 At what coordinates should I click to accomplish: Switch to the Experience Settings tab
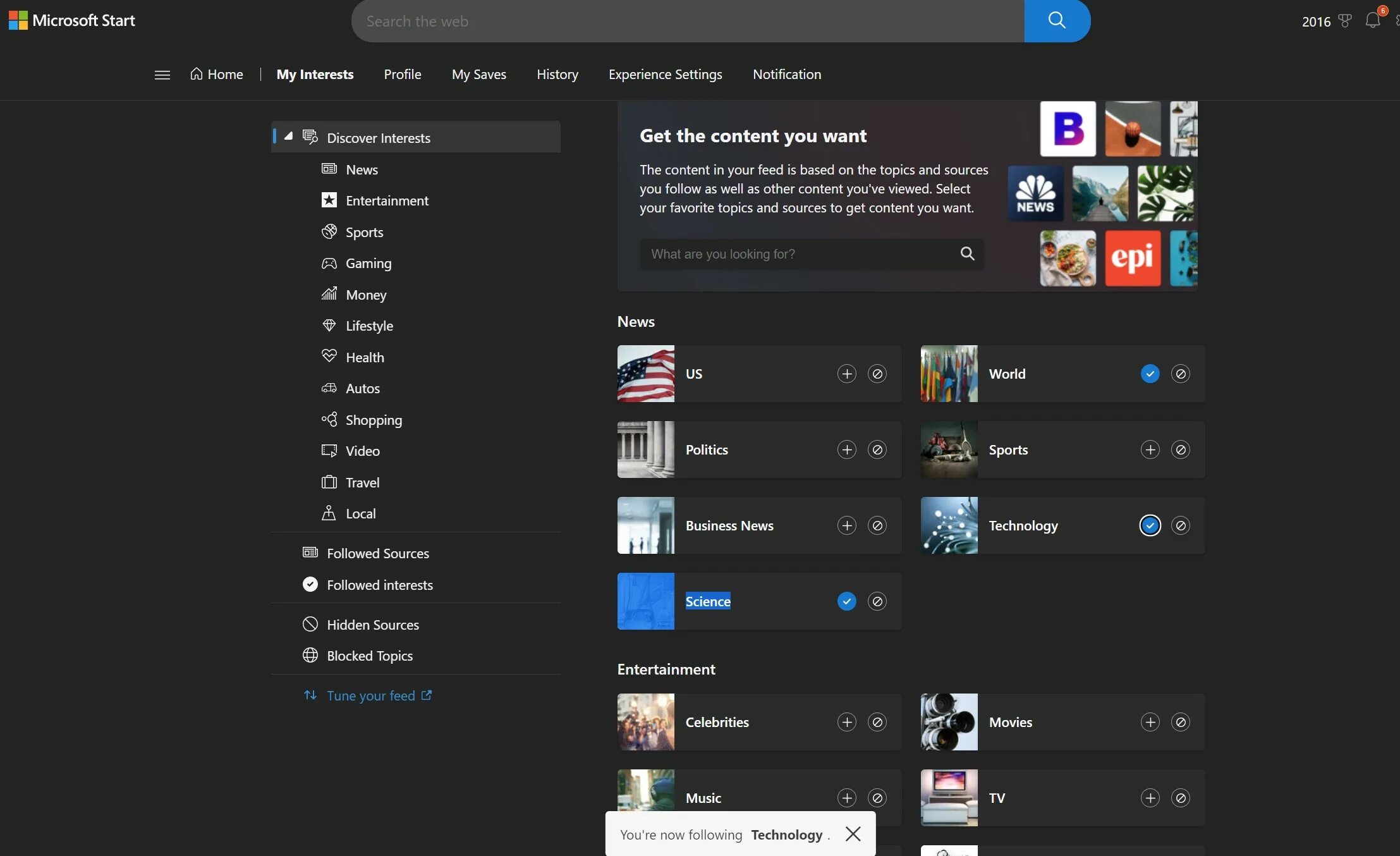(x=665, y=75)
